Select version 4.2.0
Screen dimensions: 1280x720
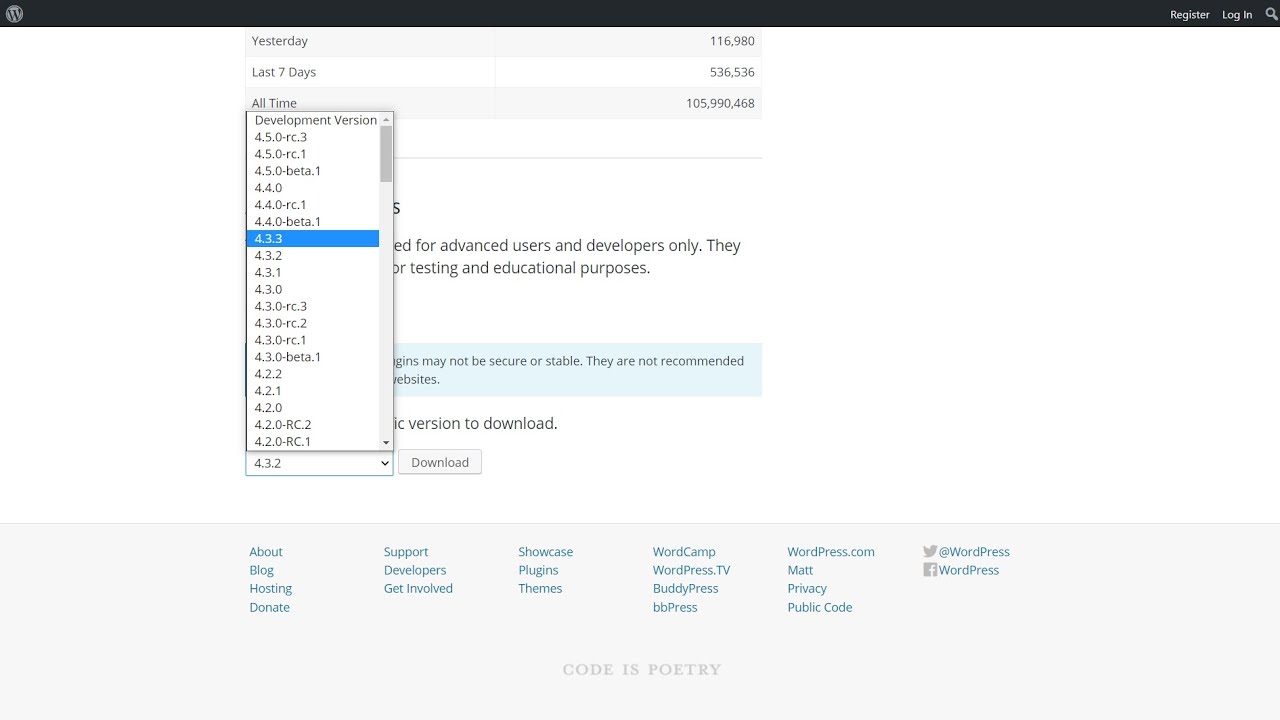(313, 408)
